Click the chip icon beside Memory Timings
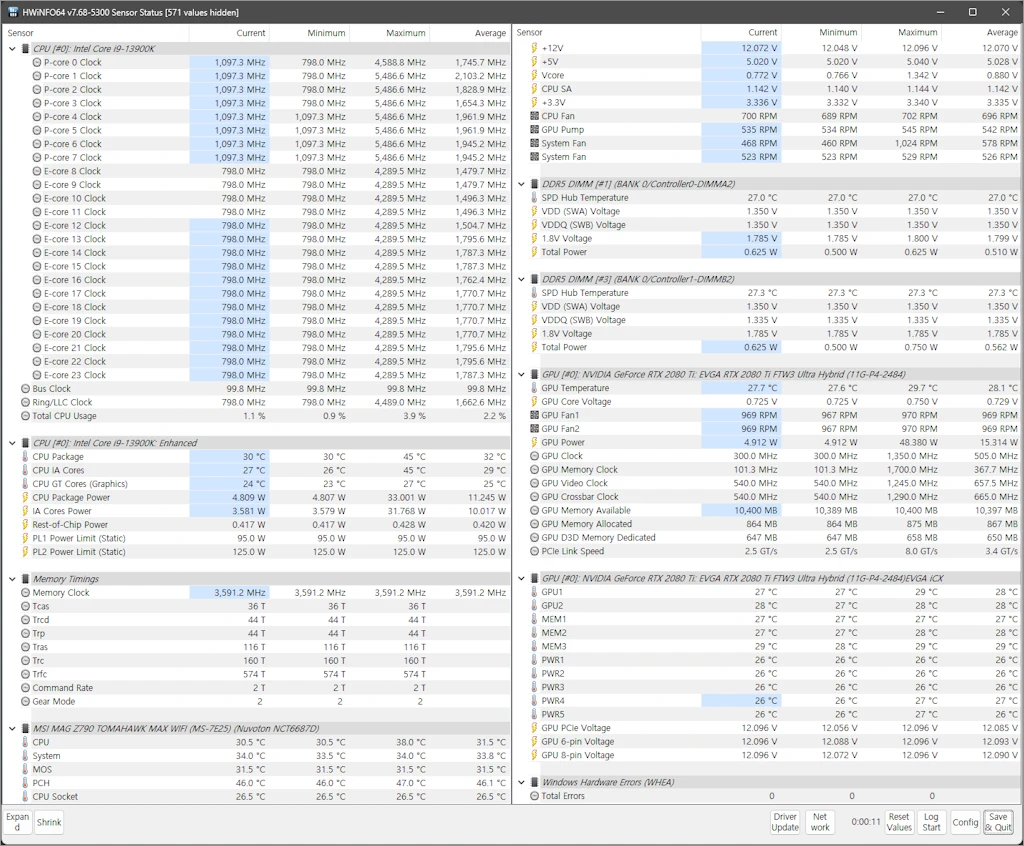Screen dimensions: 1024x846 pyautogui.click(x=25, y=579)
